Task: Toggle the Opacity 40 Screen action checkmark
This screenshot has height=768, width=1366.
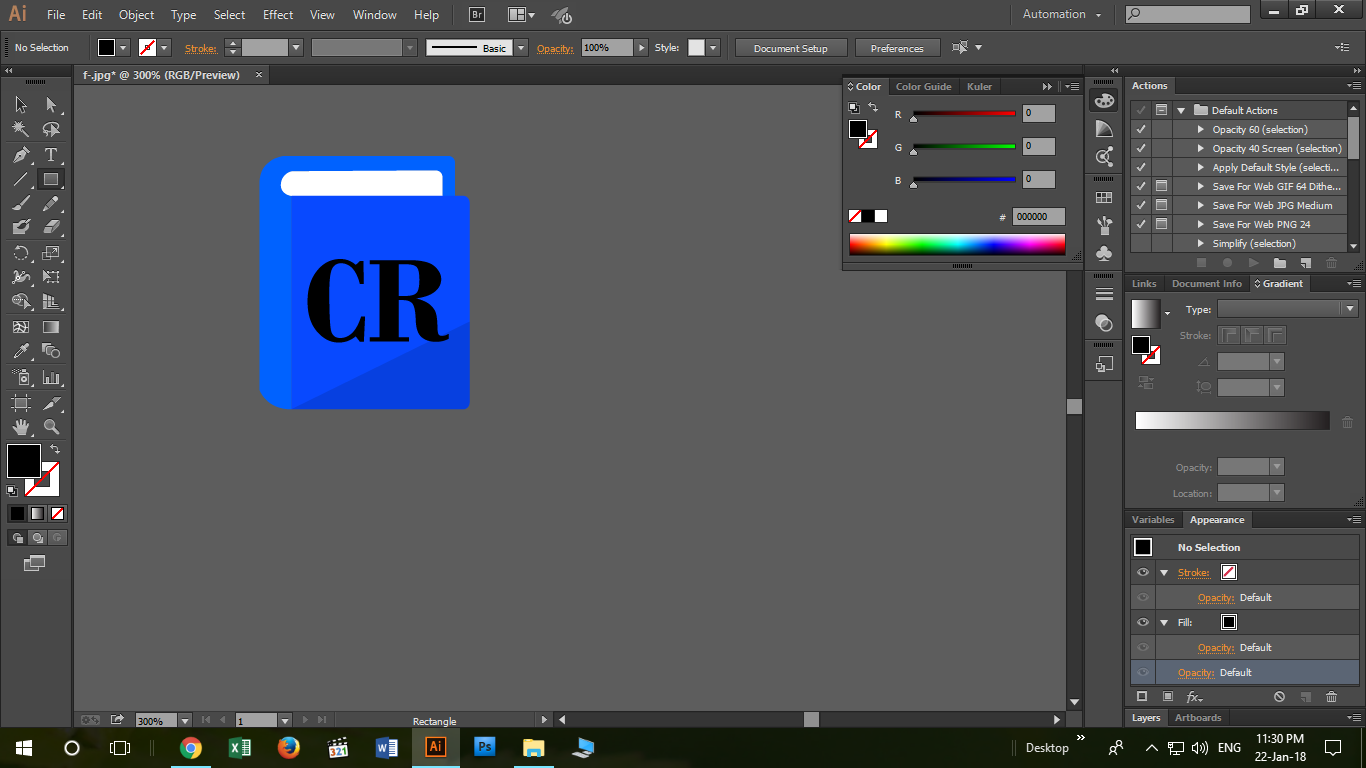Action: tap(1141, 148)
